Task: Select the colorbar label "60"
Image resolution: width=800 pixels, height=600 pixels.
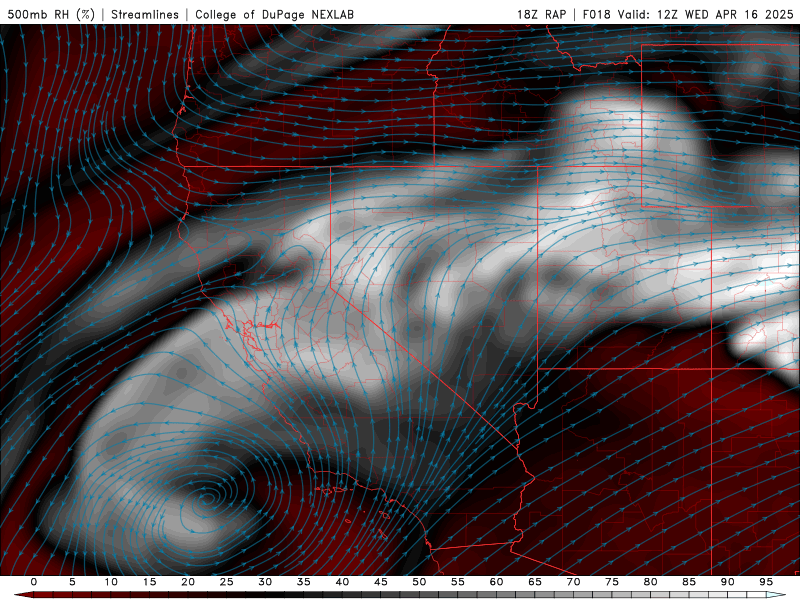Action: click(496, 582)
